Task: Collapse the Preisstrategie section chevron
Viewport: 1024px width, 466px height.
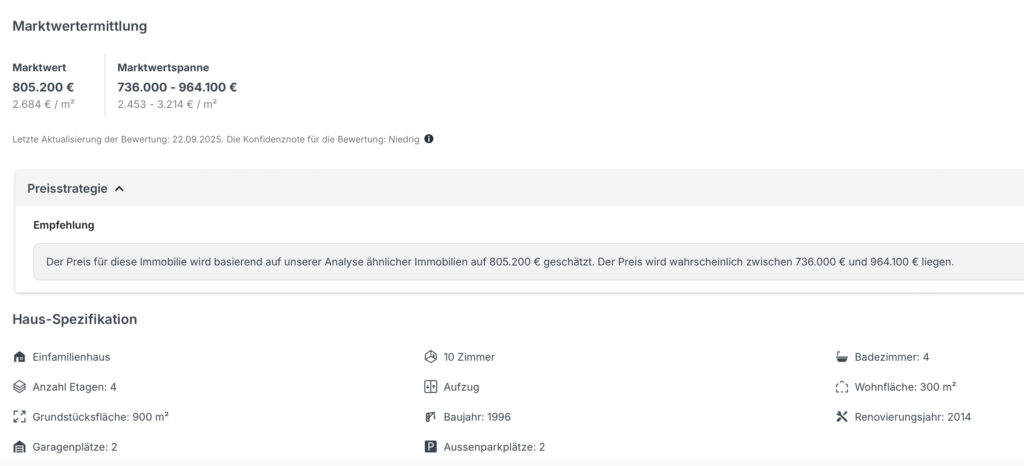Action: pos(119,188)
